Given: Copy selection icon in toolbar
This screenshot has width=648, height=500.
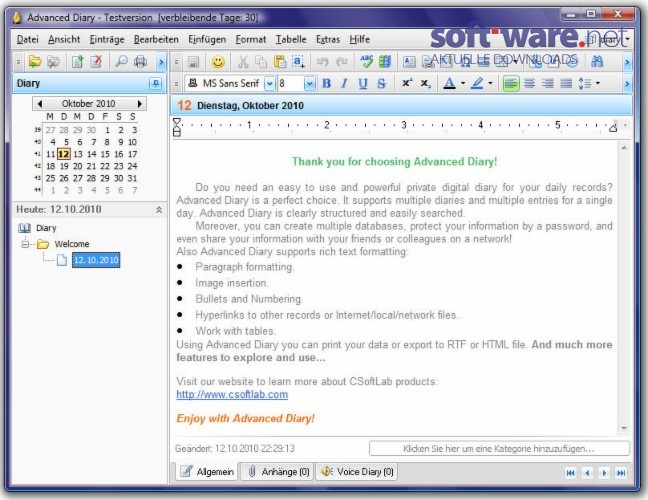Looking at the screenshot, I should tap(261, 62).
